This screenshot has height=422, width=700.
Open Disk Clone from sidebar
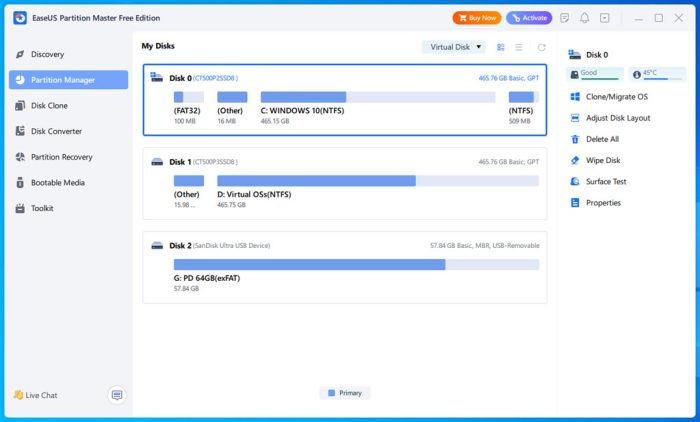[68, 106]
